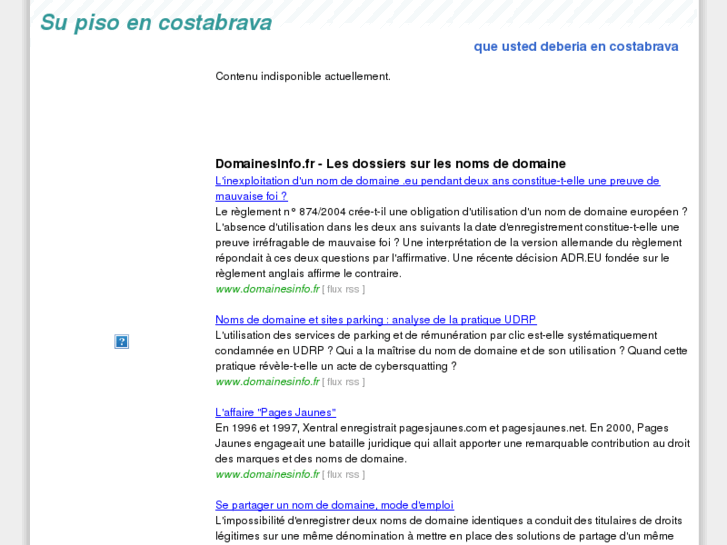Visit www.domainesinfo.fr under the UDRP parking article

(x=268, y=382)
